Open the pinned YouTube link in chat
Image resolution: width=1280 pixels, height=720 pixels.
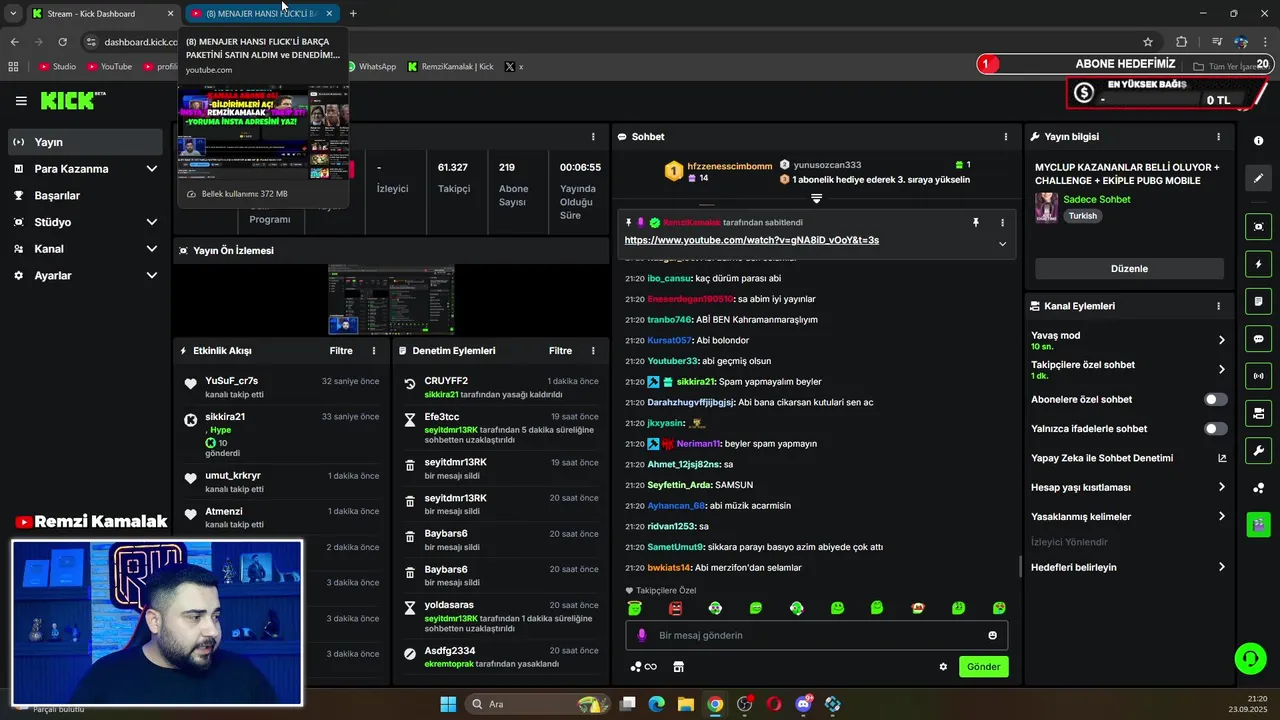751,240
